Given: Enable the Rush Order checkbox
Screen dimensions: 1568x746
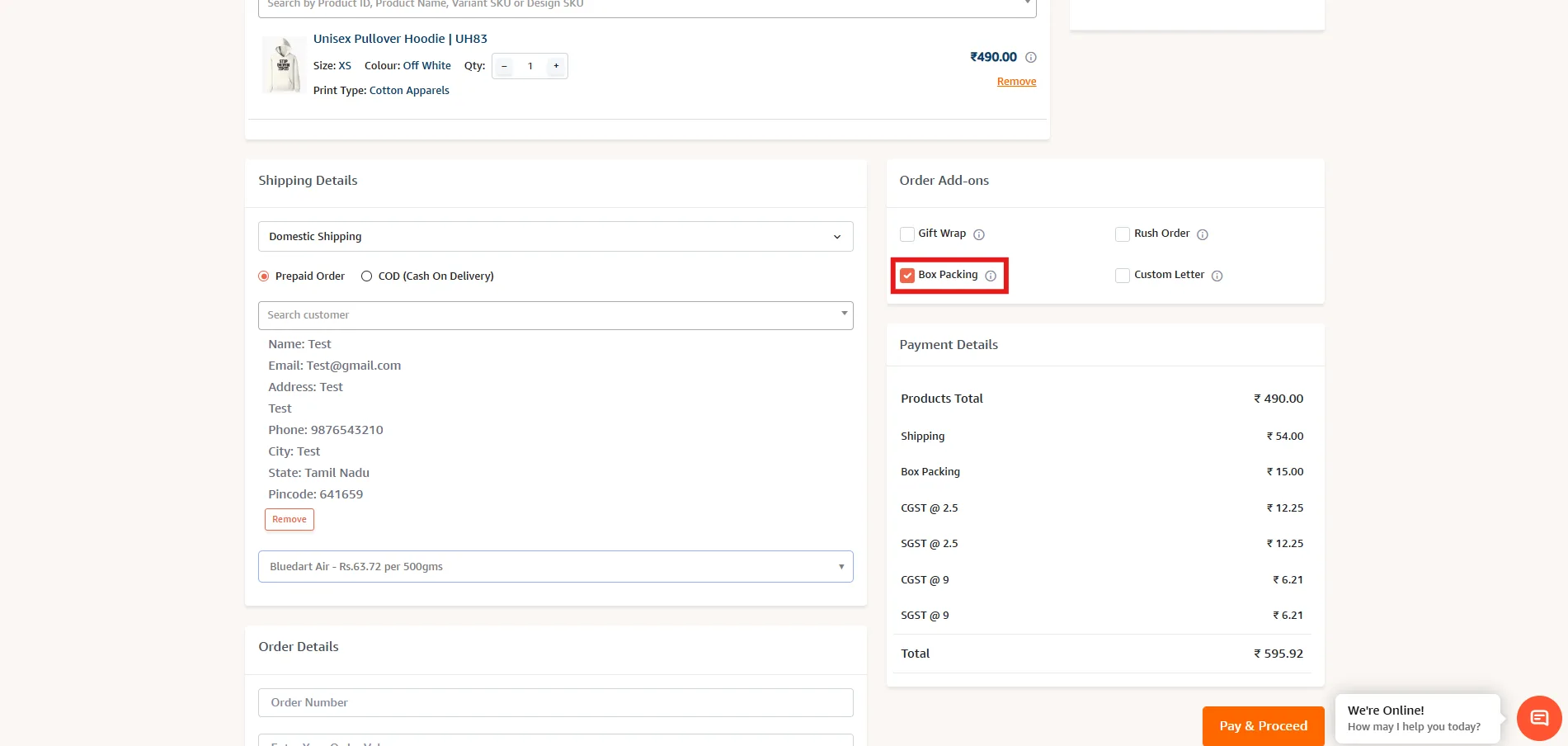Looking at the screenshot, I should (1123, 234).
